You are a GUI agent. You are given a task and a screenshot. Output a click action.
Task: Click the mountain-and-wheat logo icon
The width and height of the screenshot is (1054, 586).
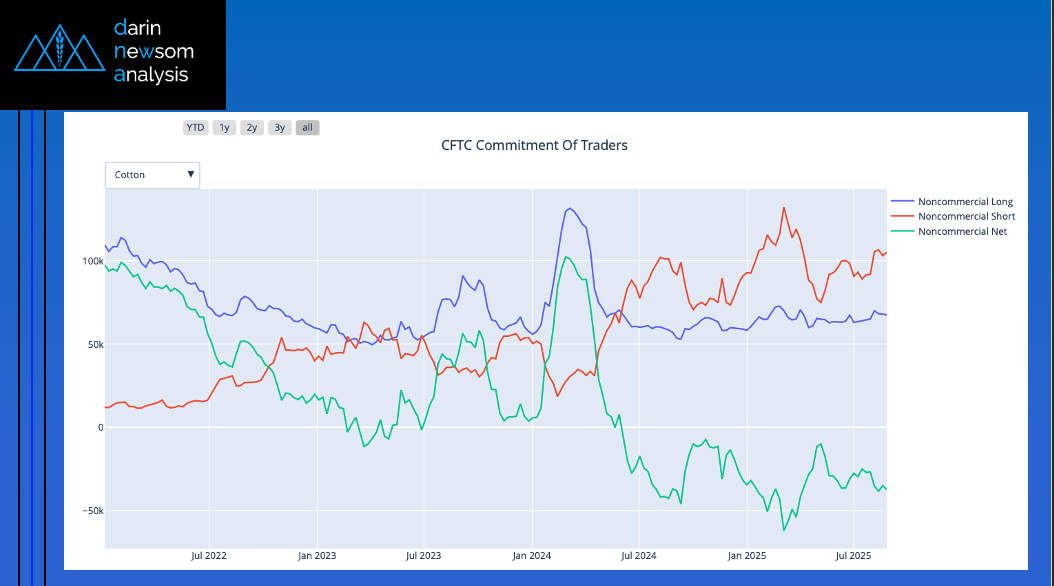pyautogui.click(x=60, y=50)
